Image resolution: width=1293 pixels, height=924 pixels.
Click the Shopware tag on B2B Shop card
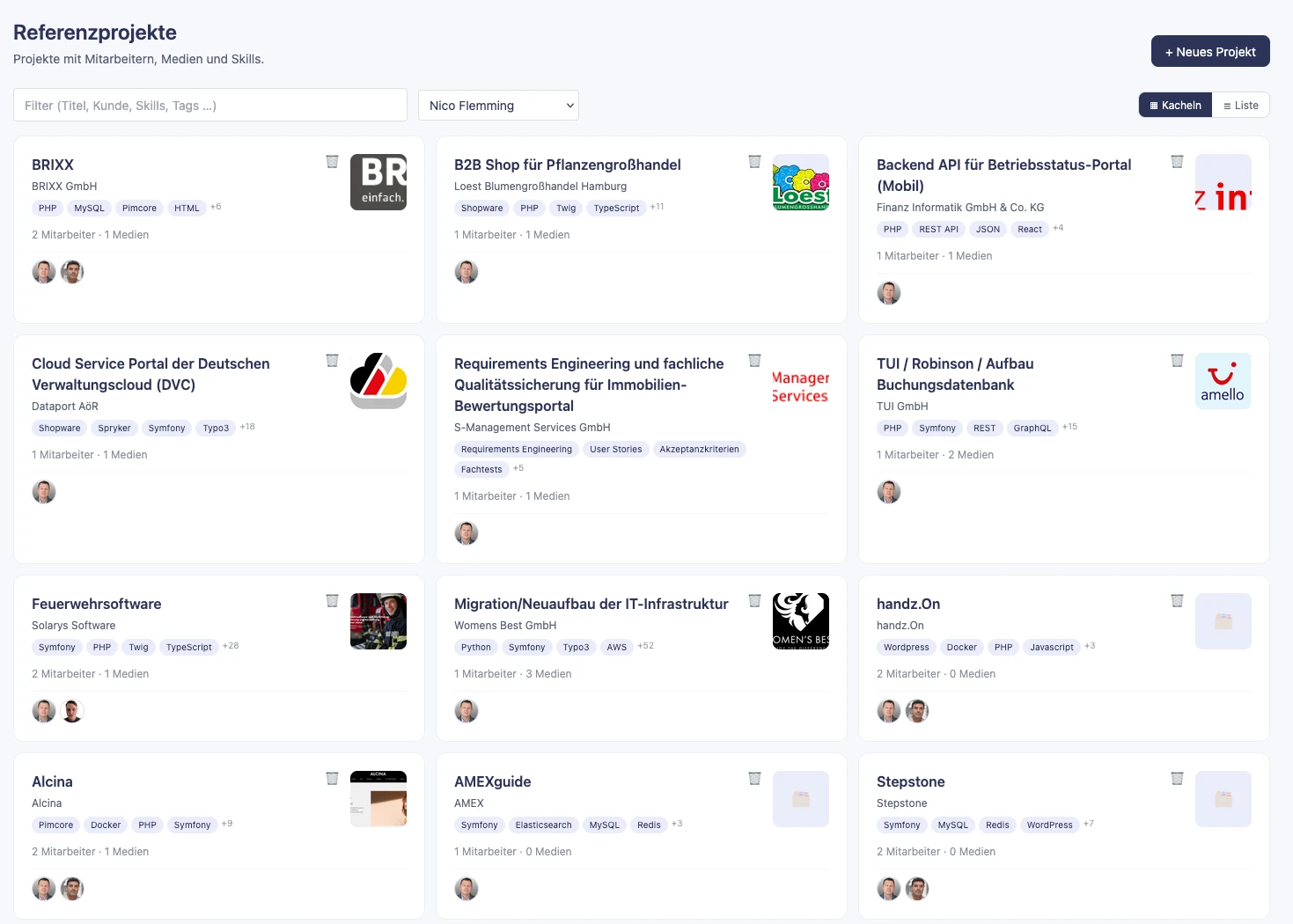pos(482,209)
